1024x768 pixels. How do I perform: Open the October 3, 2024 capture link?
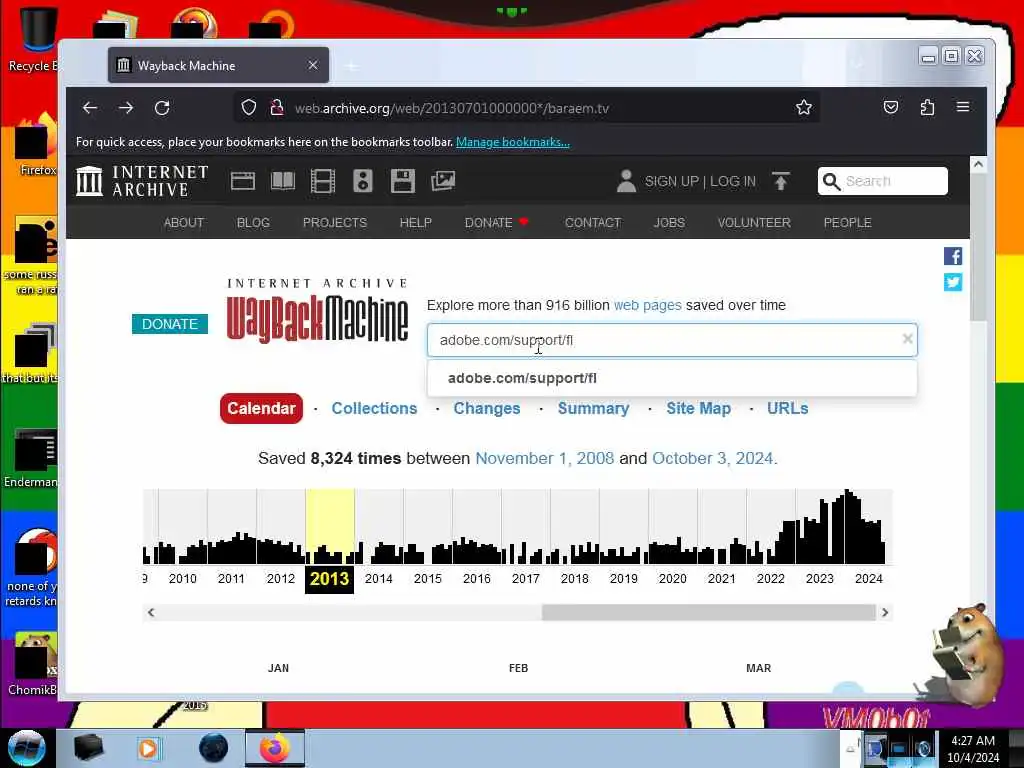click(712, 458)
